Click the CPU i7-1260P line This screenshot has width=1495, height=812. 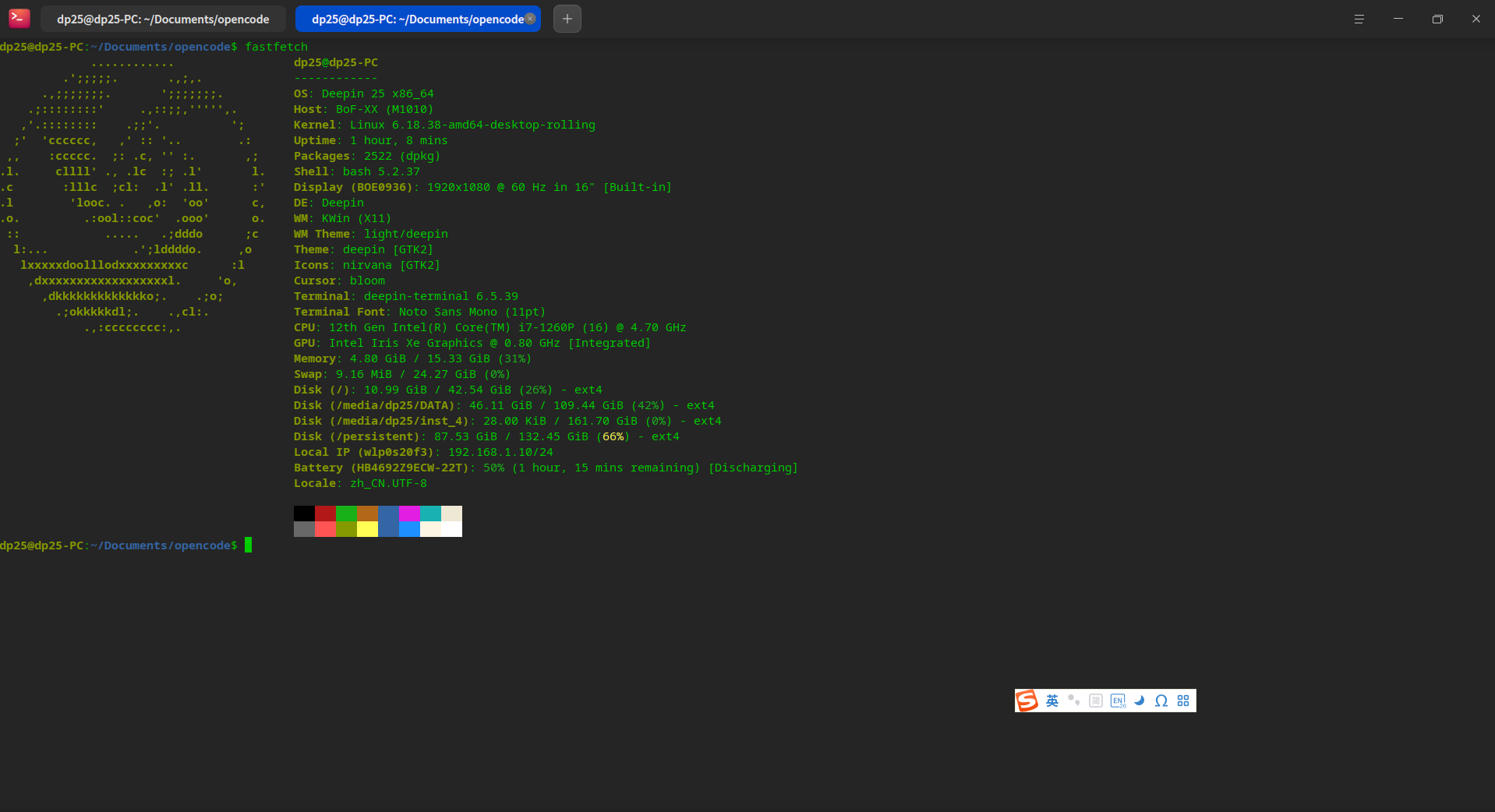[x=489, y=327]
